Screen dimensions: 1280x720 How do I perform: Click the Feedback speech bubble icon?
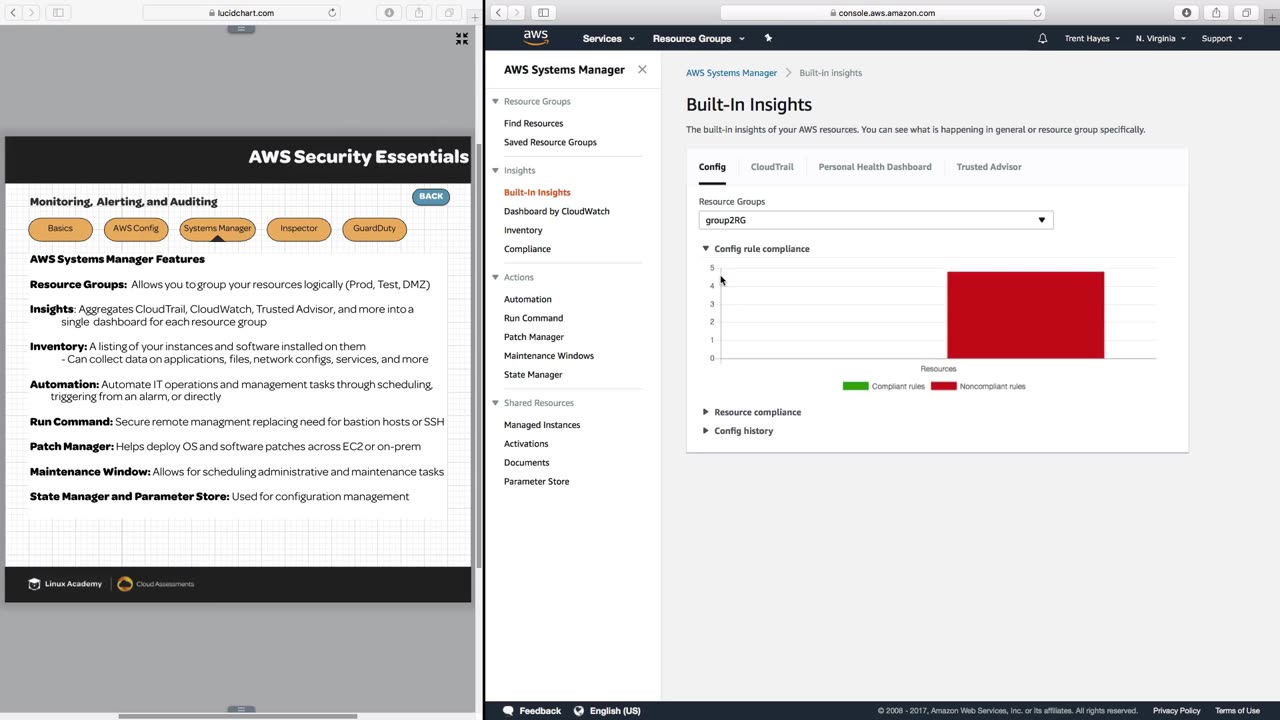tap(508, 711)
